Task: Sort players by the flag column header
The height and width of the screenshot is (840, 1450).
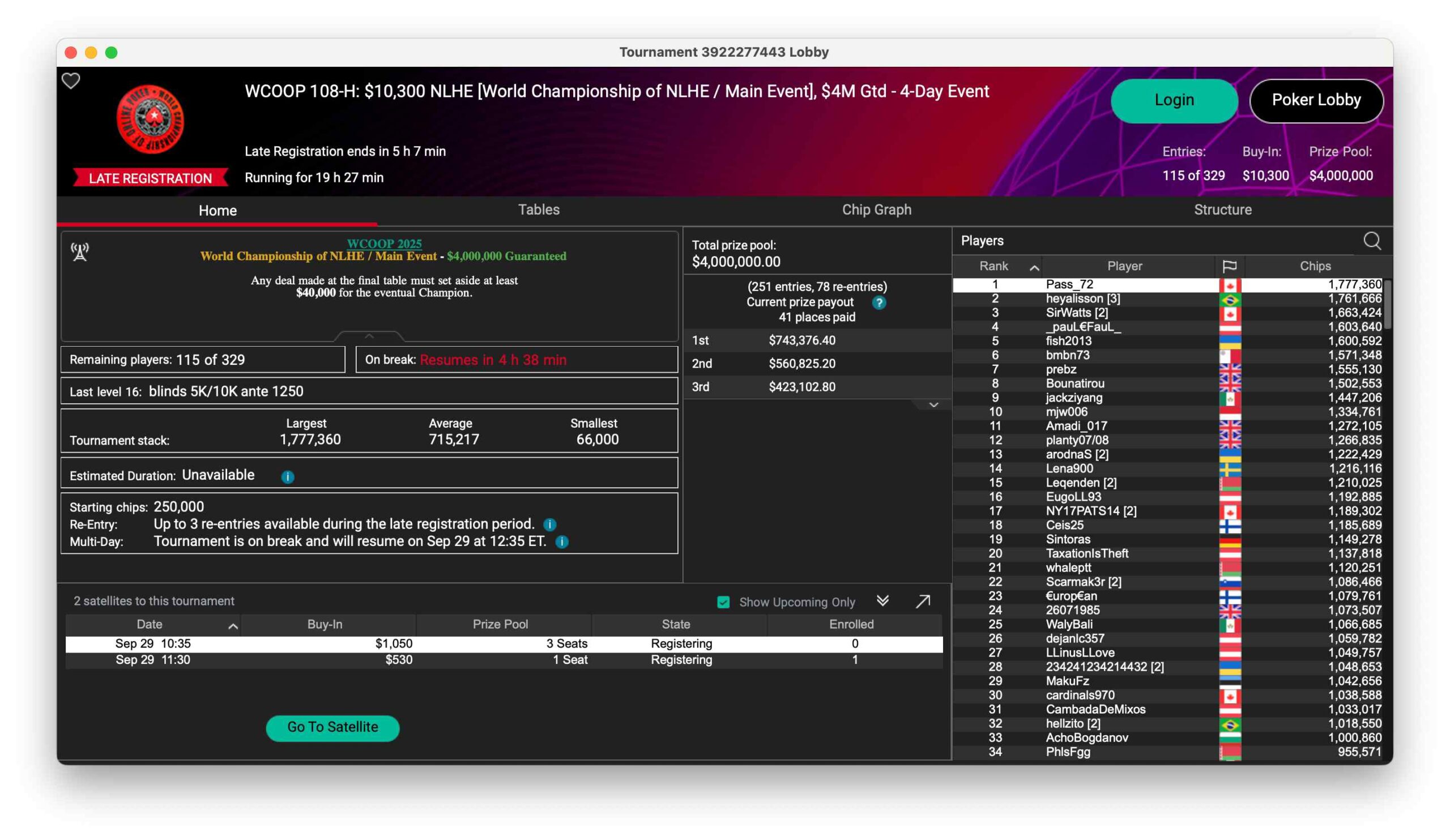Action: 1229,266
